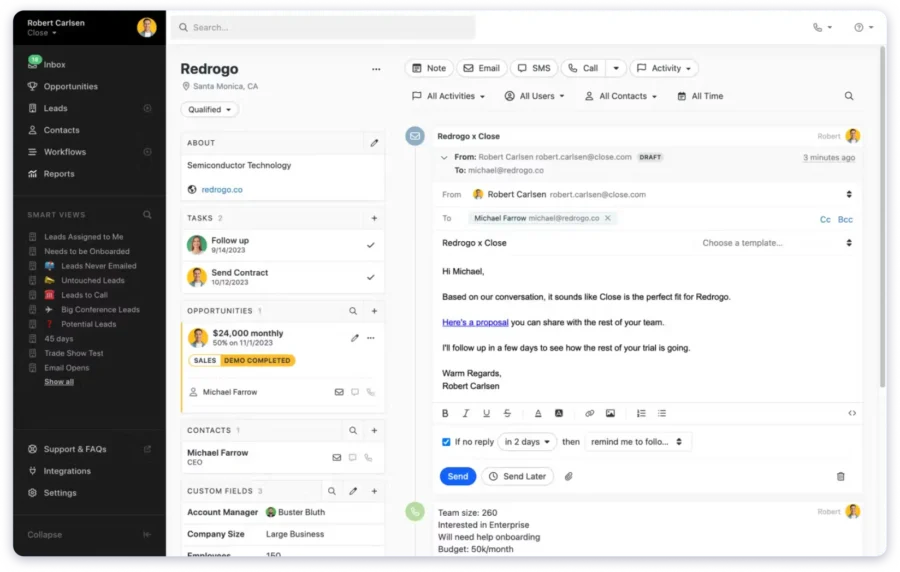
Task: Click Show all smart views
Action: click(x=59, y=382)
